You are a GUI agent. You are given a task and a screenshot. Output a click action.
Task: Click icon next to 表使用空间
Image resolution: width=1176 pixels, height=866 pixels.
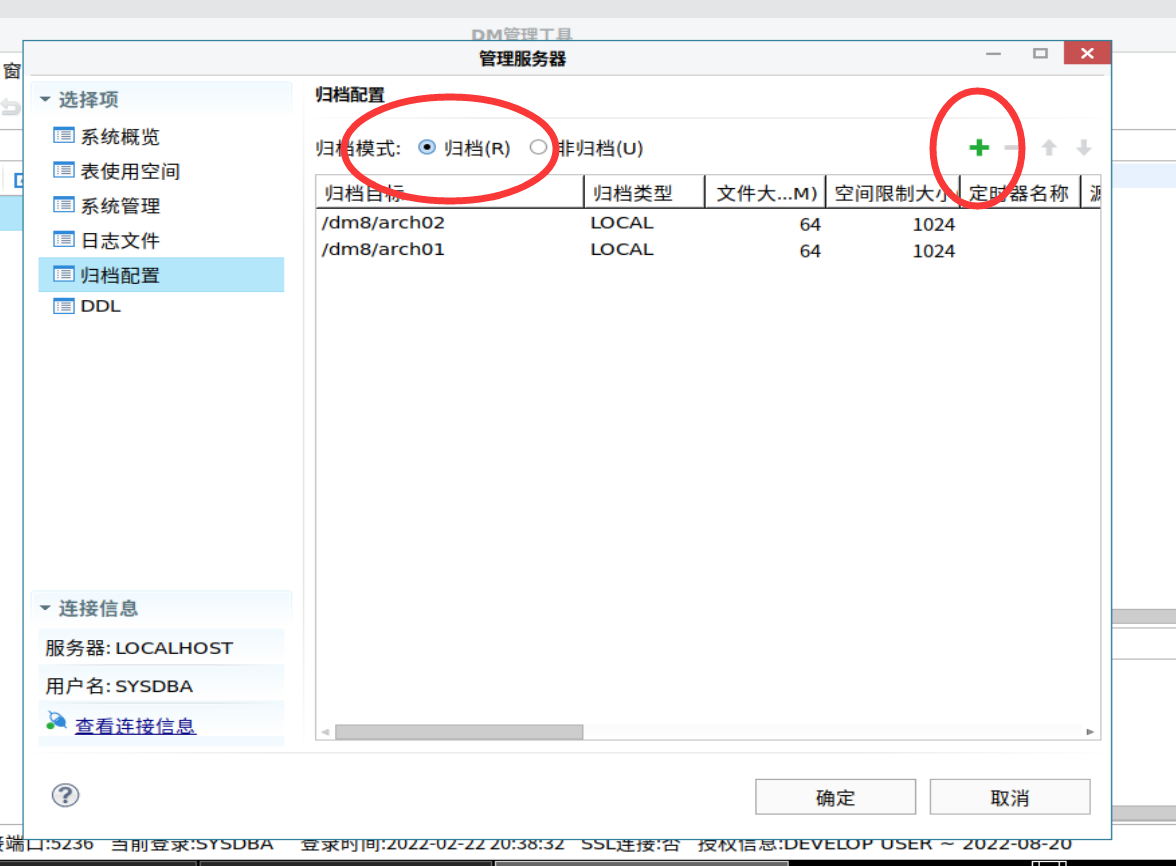click(64, 170)
